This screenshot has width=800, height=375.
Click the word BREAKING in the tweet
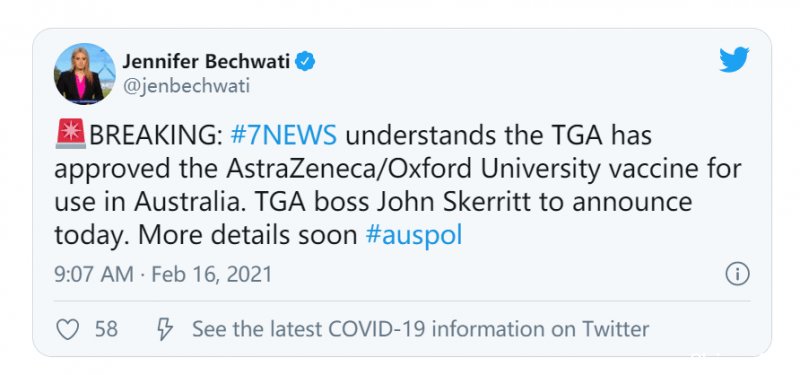coord(156,136)
